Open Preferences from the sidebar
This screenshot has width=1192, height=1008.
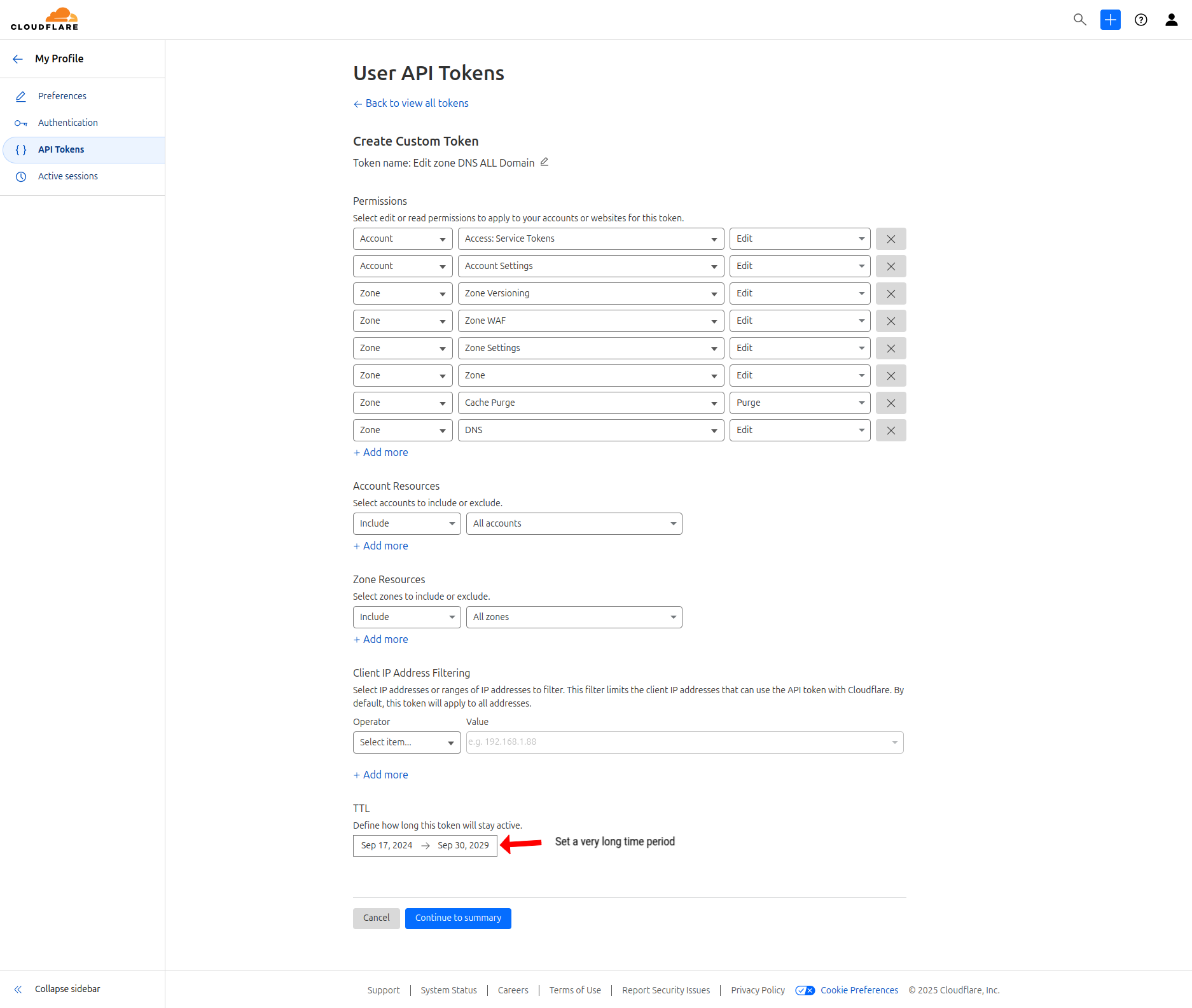pos(62,95)
